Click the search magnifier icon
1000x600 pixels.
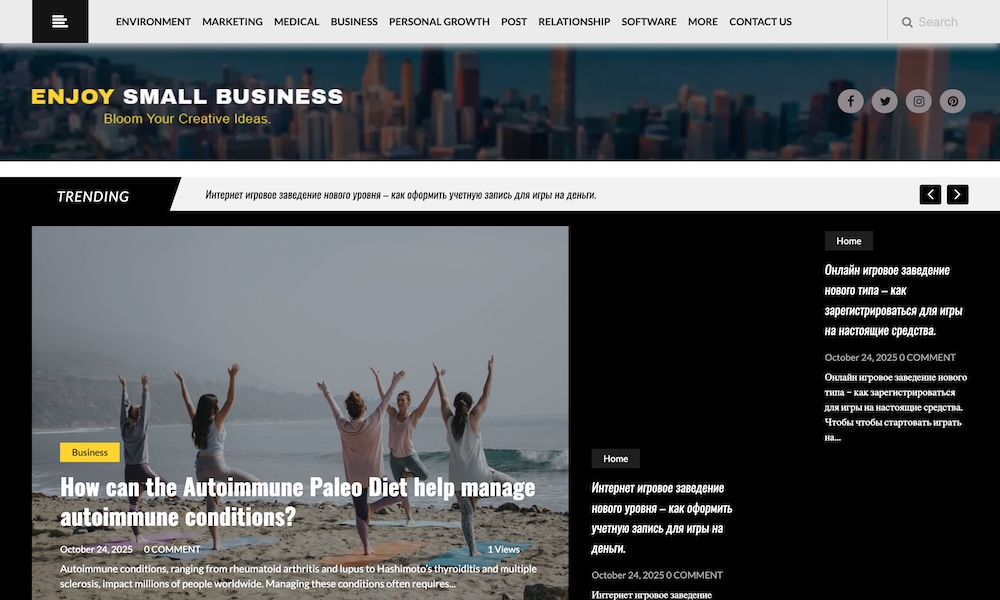pyautogui.click(x=906, y=22)
